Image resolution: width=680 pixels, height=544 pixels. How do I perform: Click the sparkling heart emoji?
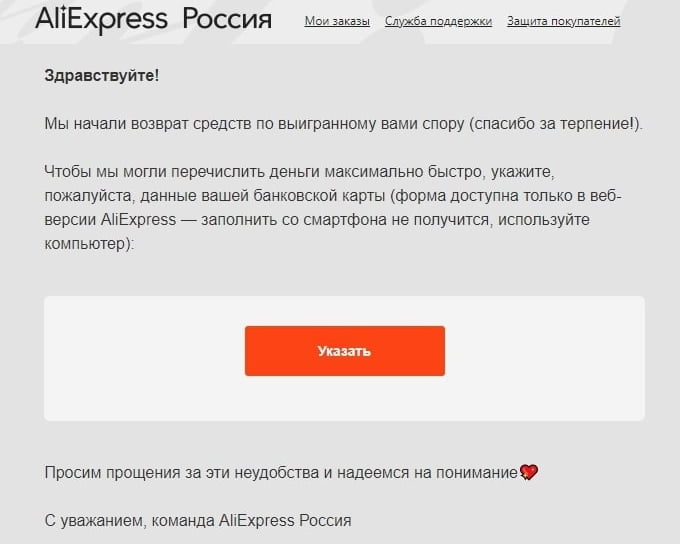tap(529, 472)
